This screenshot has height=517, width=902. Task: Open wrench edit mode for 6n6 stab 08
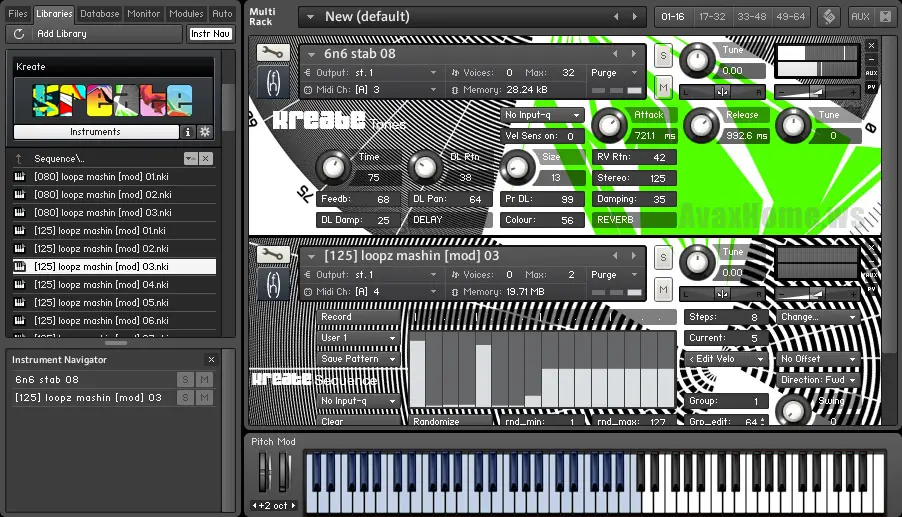tap(273, 52)
